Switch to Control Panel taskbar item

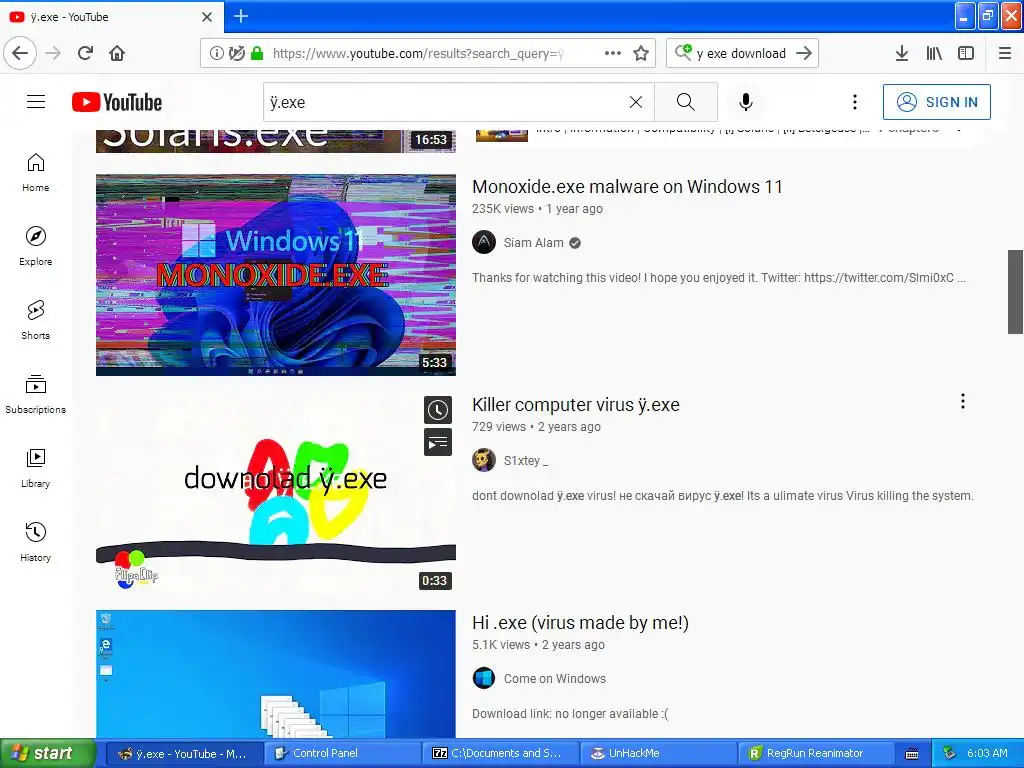tap(344, 754)
